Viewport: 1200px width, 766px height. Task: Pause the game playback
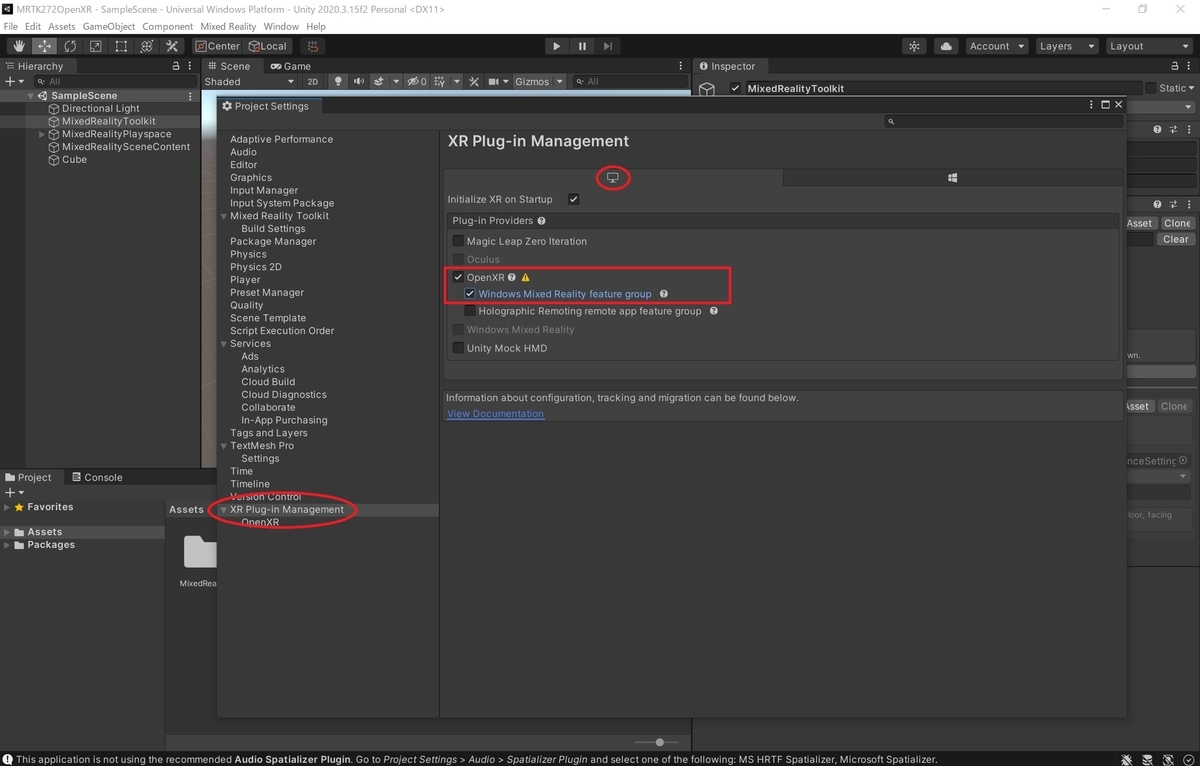[582, 46]
